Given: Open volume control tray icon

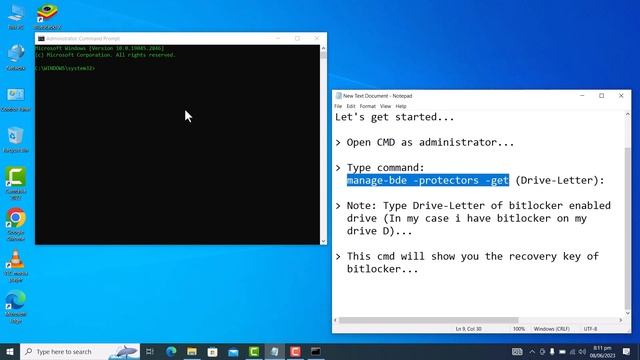Looking at the screenshot, I should (582, 351).
